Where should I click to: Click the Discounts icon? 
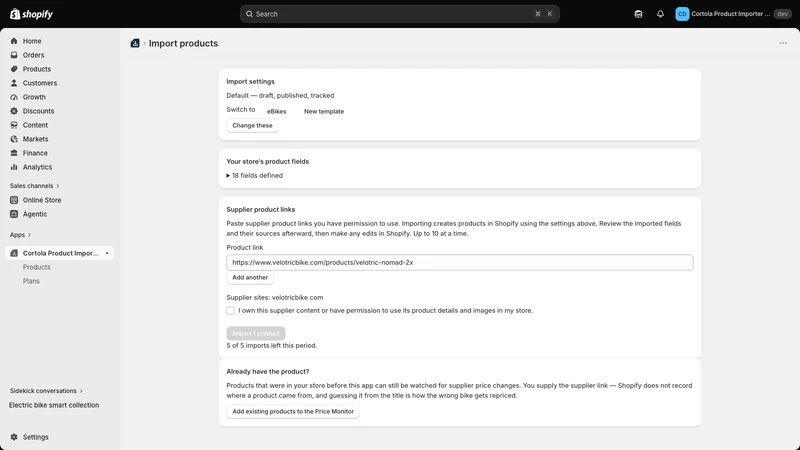click(x=14, y=111)
